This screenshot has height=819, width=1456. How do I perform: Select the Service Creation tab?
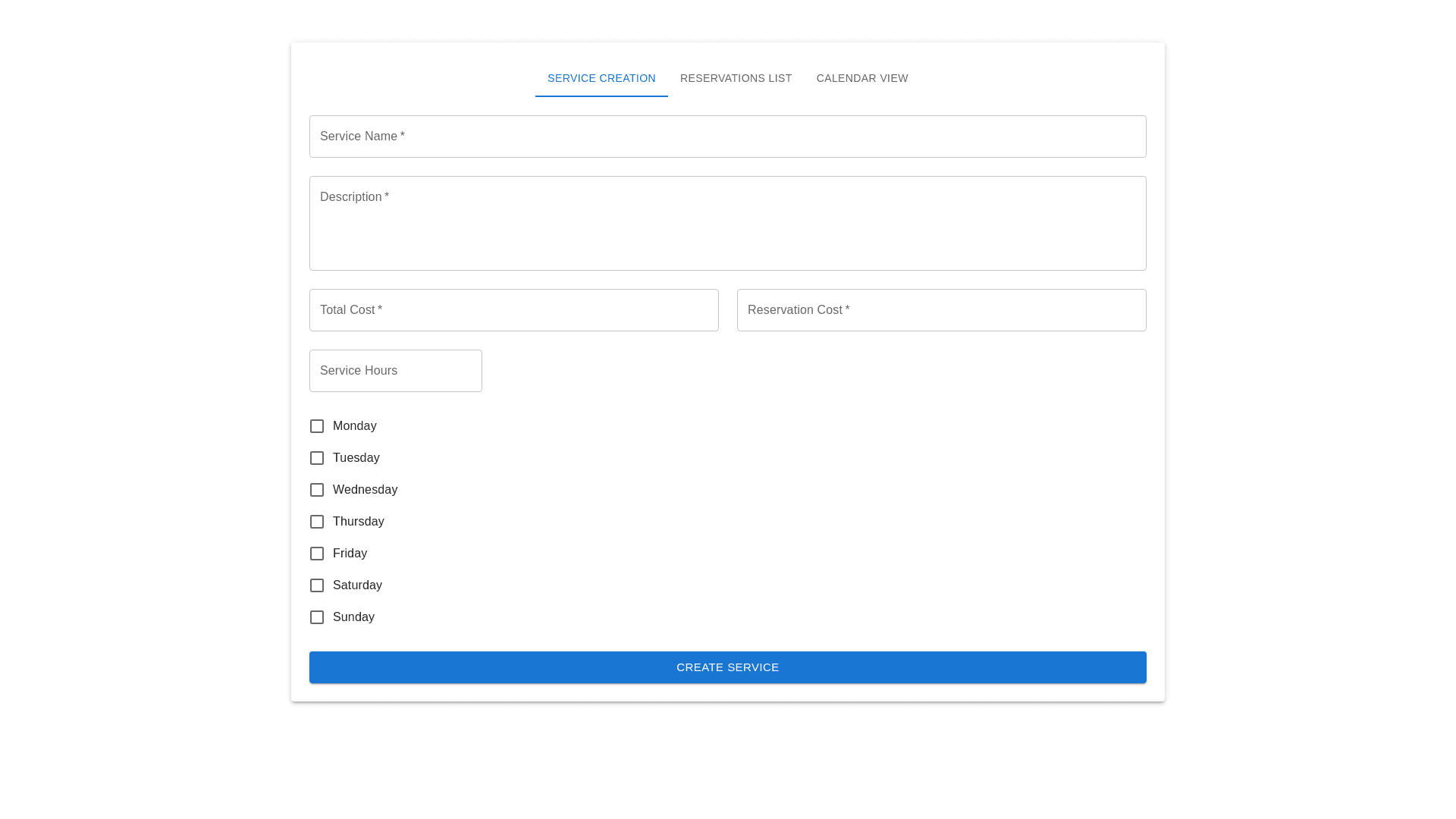[601, 78]
